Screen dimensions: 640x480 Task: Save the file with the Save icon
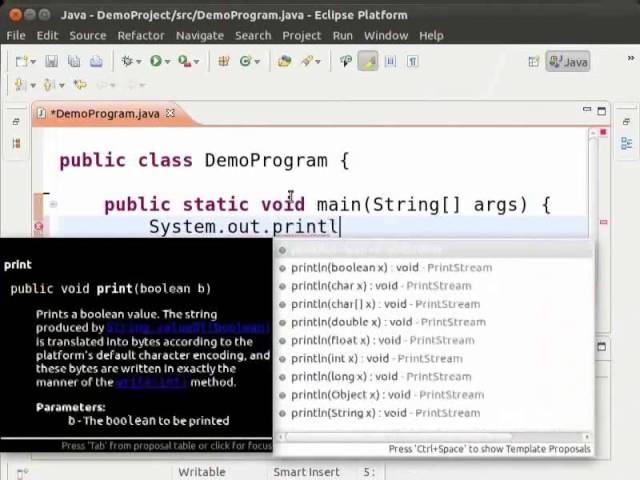click(x=51, y=61)
